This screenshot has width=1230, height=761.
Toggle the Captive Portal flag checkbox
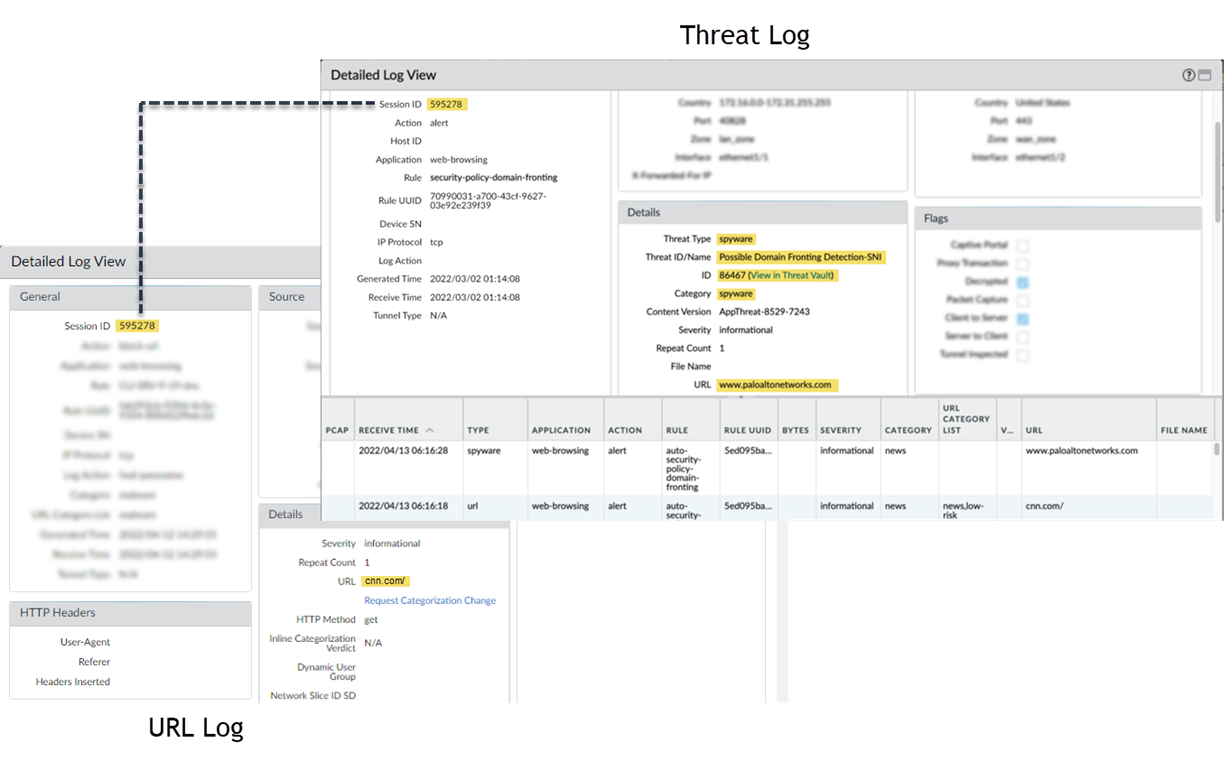click(1022, 245)
